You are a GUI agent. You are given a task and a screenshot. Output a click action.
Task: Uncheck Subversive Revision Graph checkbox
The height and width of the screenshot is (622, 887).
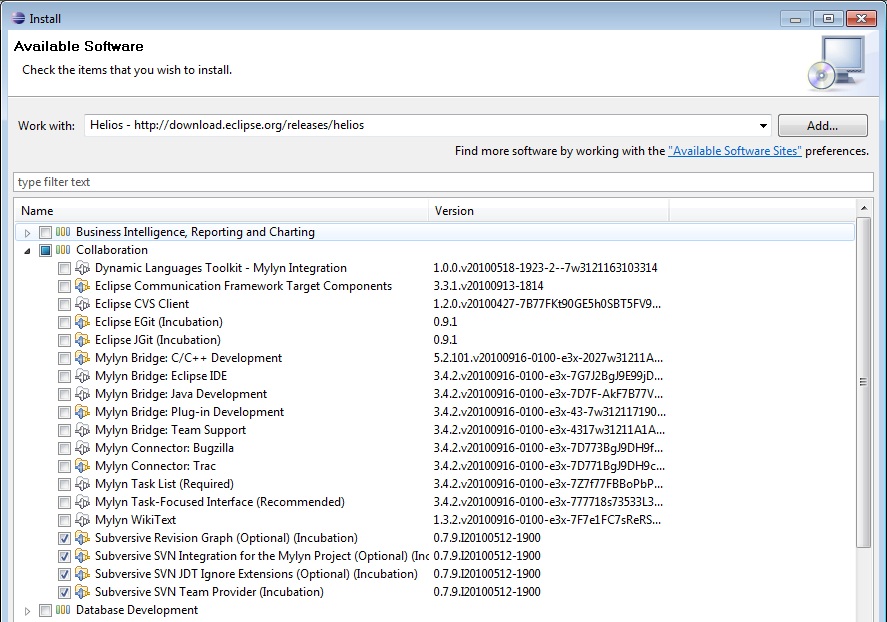(x=64, y=539)
